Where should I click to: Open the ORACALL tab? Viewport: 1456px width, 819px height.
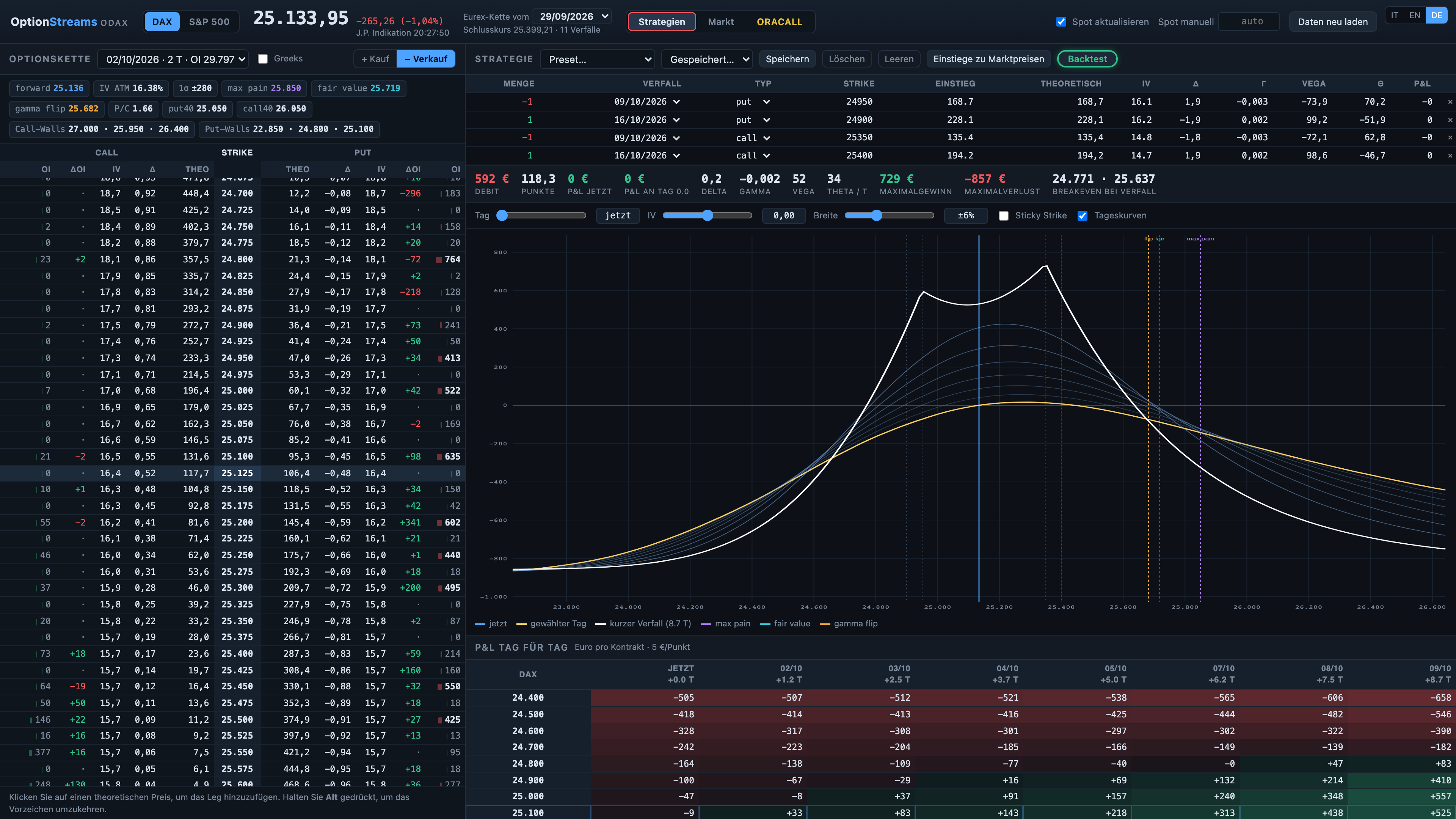(x=780, y=22)
